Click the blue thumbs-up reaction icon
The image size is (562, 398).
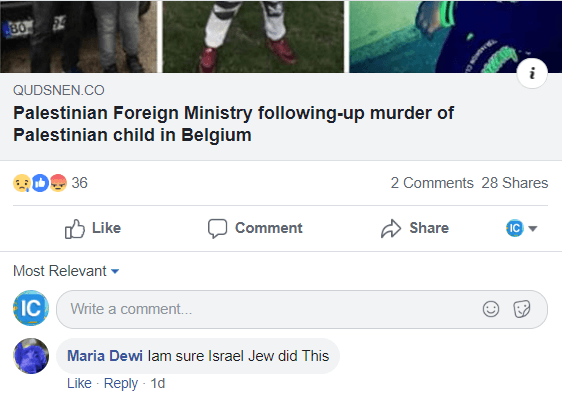(x=40, y=183)
